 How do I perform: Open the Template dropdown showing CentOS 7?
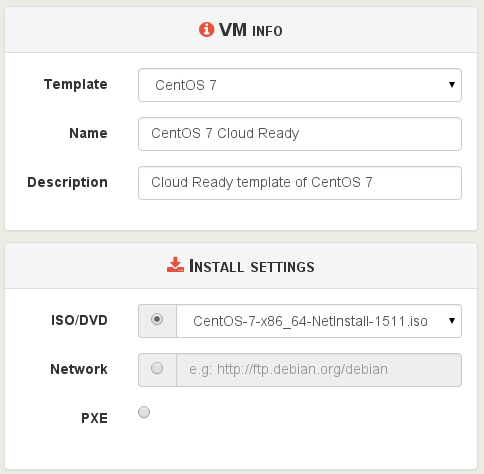click(300, 85)
